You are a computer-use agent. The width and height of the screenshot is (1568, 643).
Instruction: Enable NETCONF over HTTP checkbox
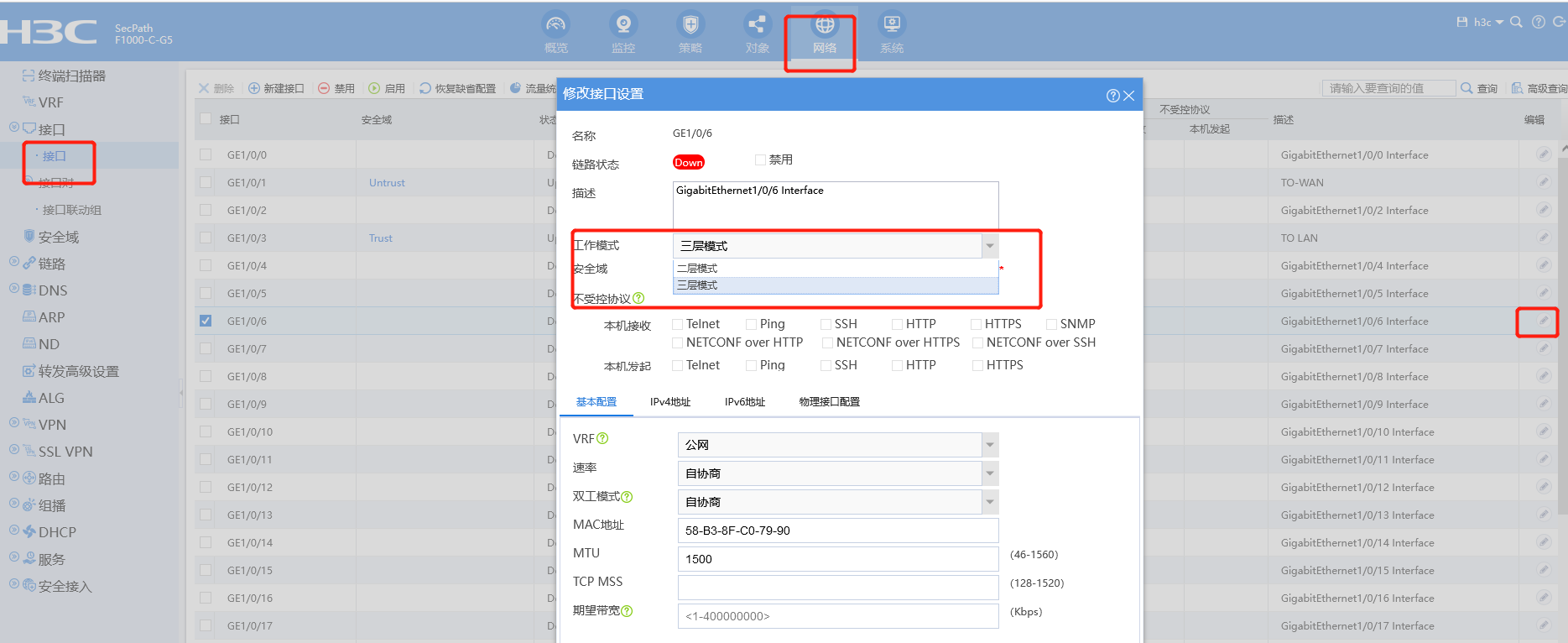[677, 342]
